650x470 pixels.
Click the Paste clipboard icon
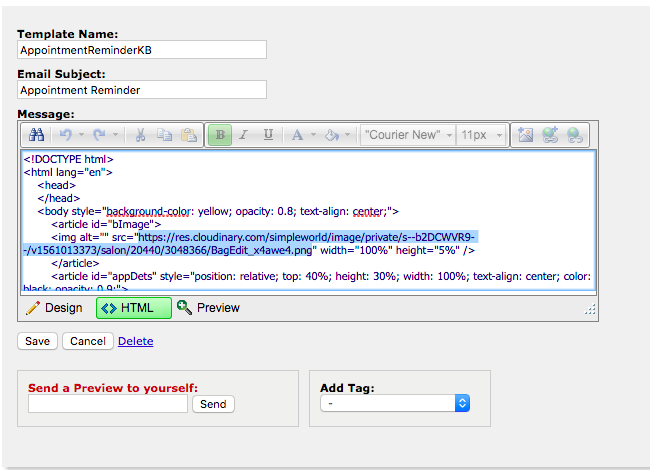click(189, 135)
